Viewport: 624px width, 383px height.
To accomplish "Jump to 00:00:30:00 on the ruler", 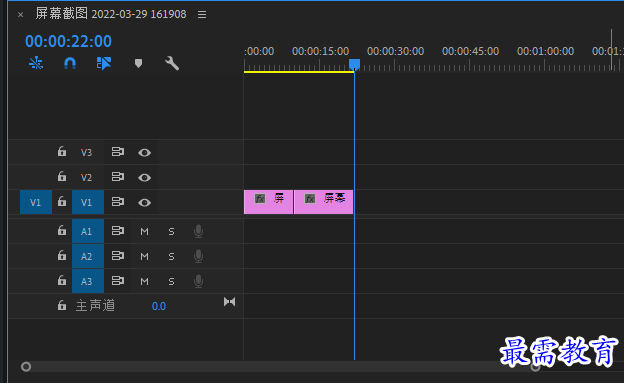I will (x=395, y=51).
